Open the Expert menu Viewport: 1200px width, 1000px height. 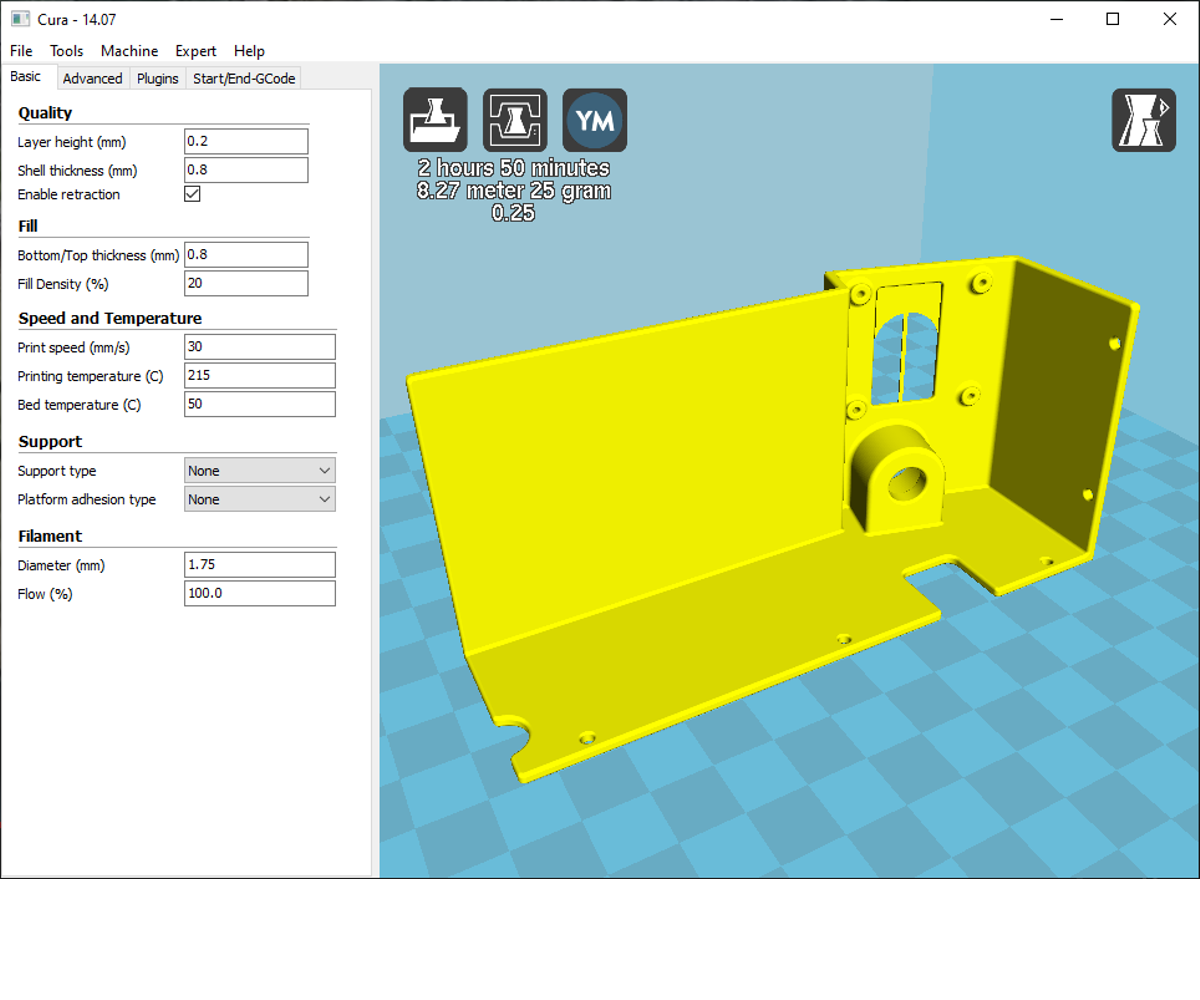click(x=196, y=51)
